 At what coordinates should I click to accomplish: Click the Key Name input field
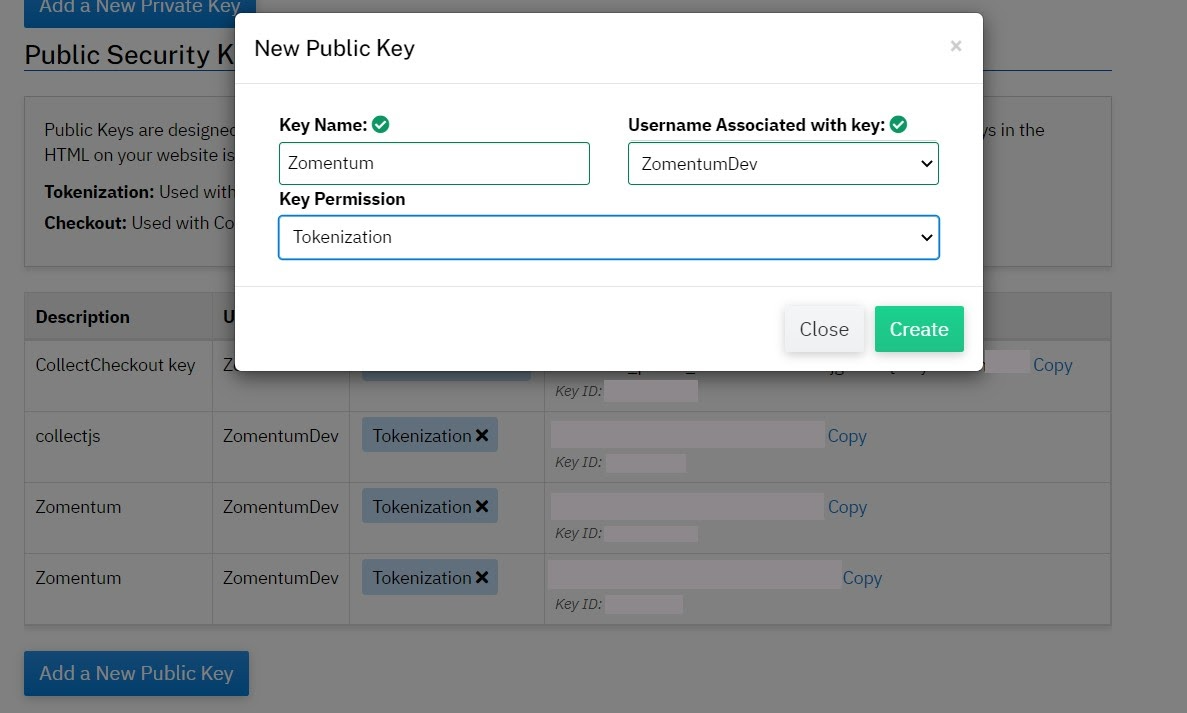click(434, 163)
